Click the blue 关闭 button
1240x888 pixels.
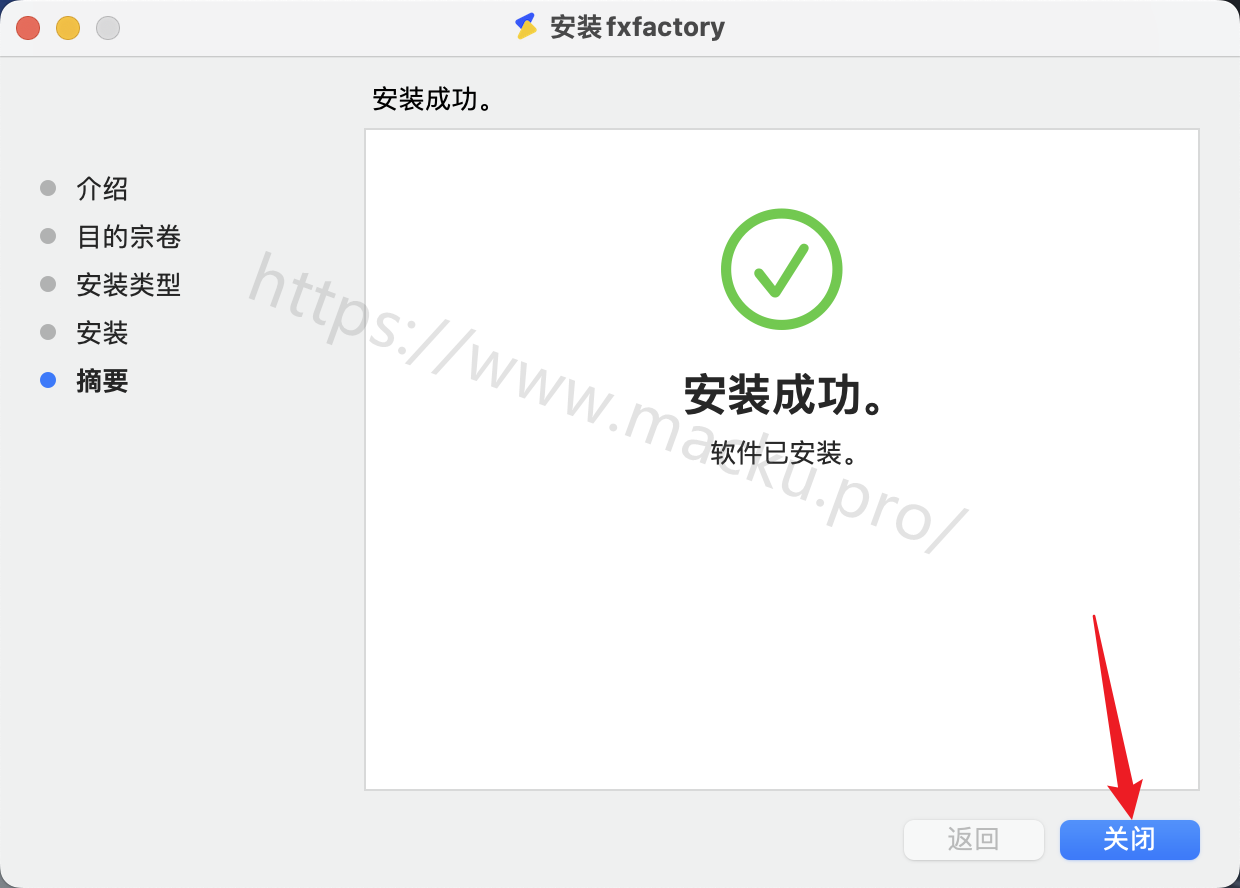(x=1129, y=840)
